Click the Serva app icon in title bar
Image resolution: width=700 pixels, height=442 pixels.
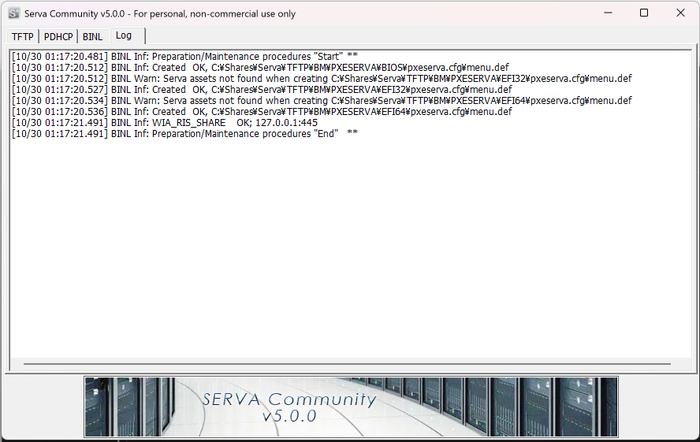(14, 12)
